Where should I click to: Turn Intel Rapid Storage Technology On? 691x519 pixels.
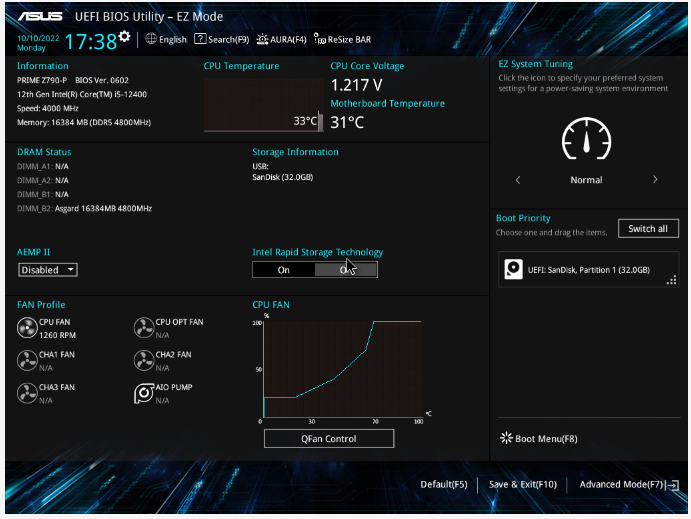[x=284, y=270]
